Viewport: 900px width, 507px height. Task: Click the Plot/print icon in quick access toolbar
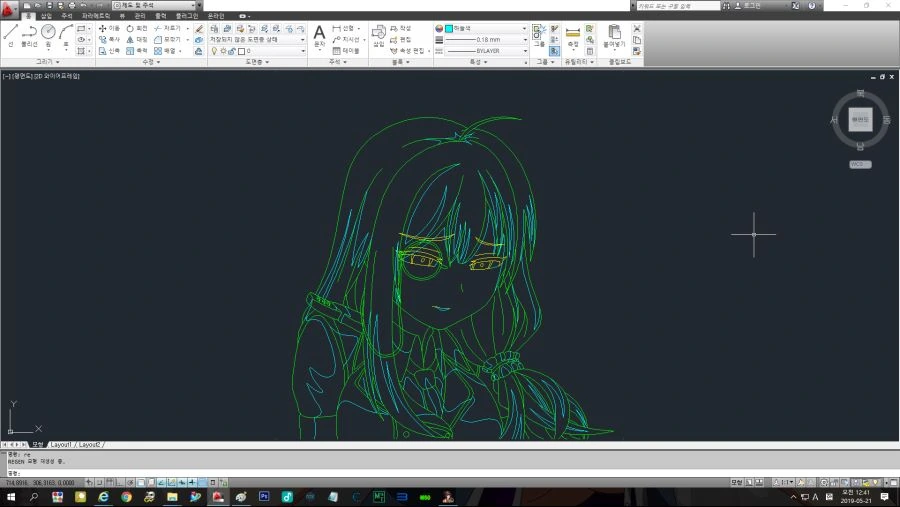tap(72, 5)
